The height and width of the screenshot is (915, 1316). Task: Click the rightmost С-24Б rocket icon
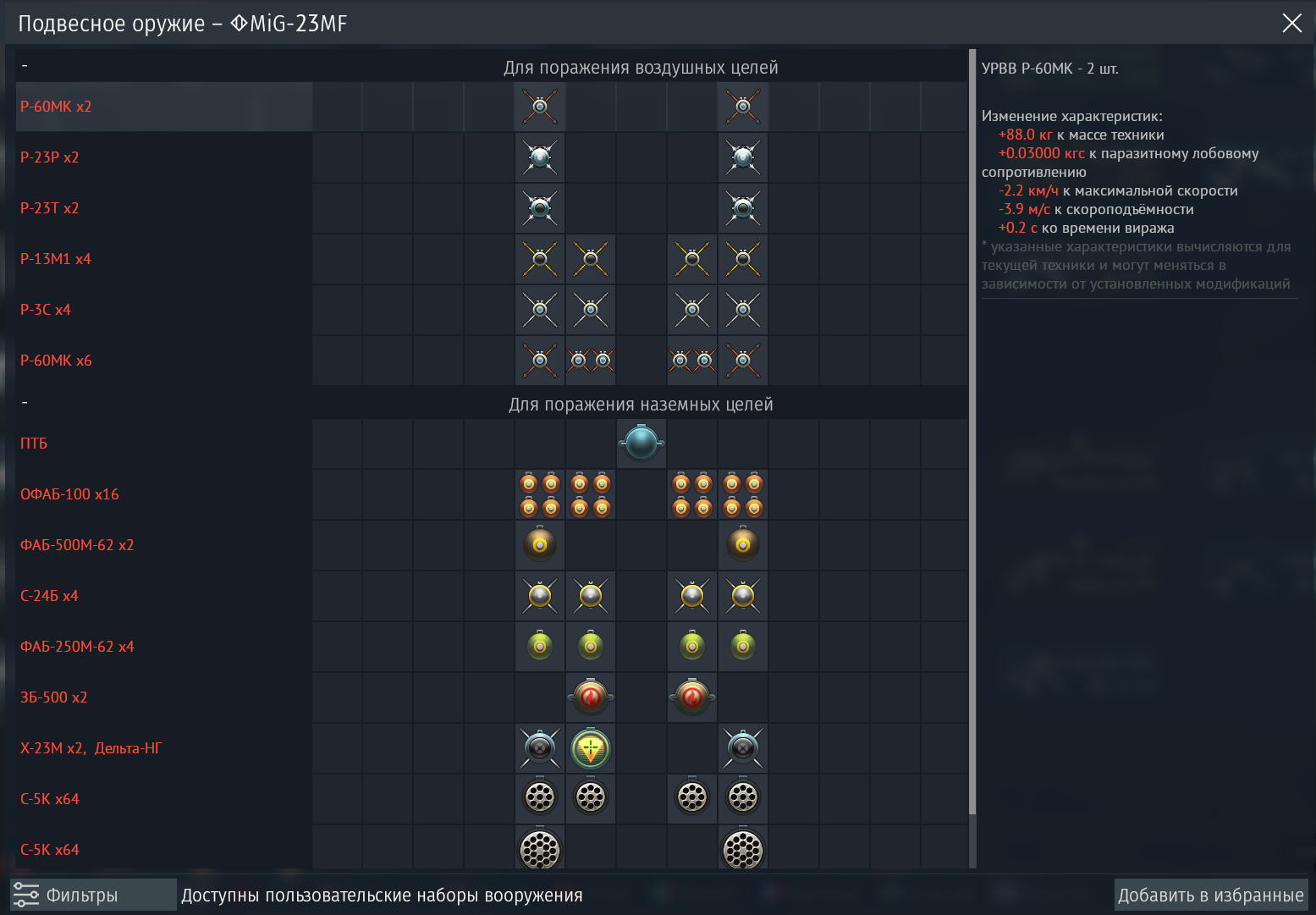[x=743, y=596]
